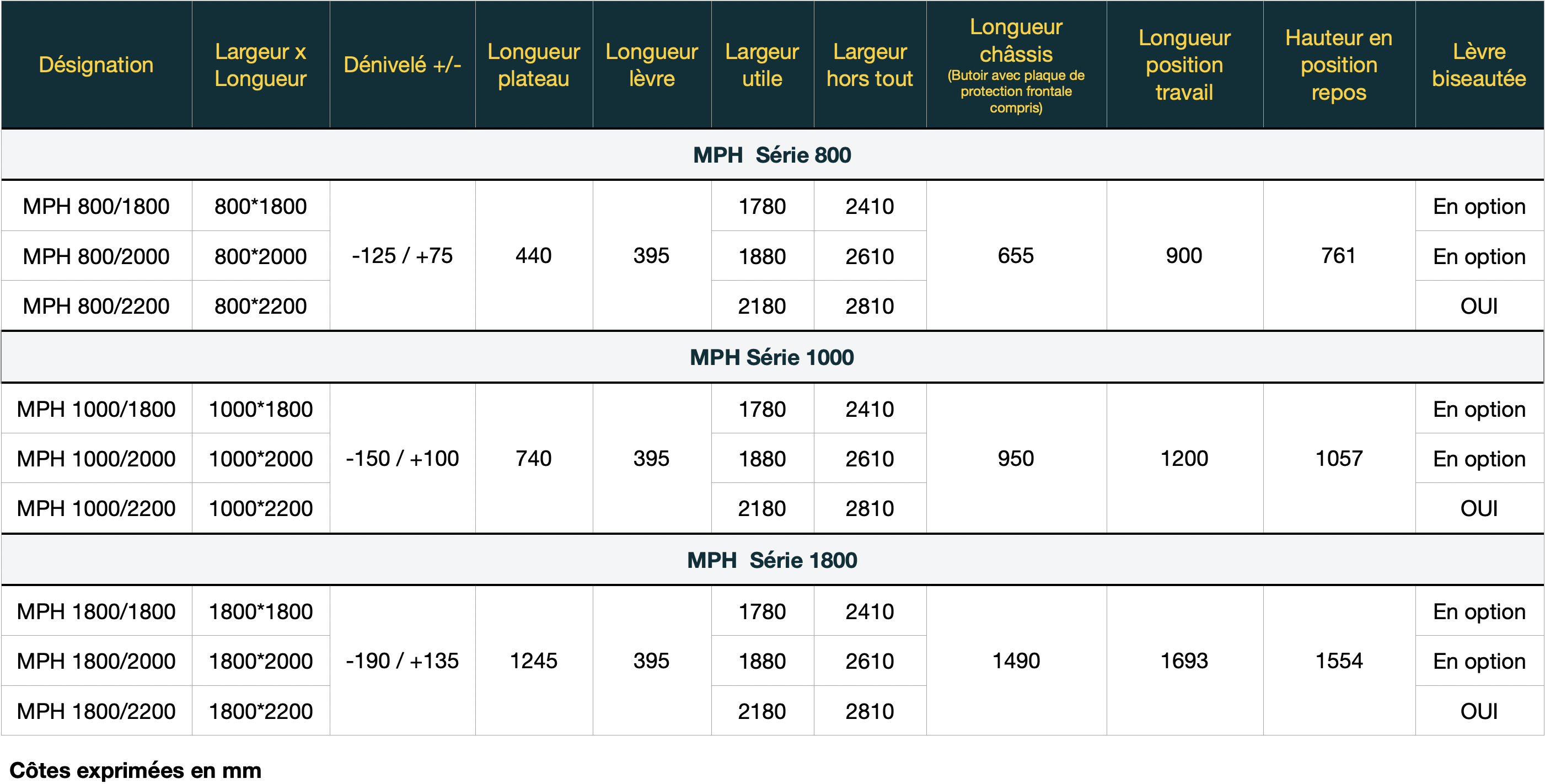Select the Hauteur en position repos header
Screen dimensions: 1545x784
pos(1339,65)
